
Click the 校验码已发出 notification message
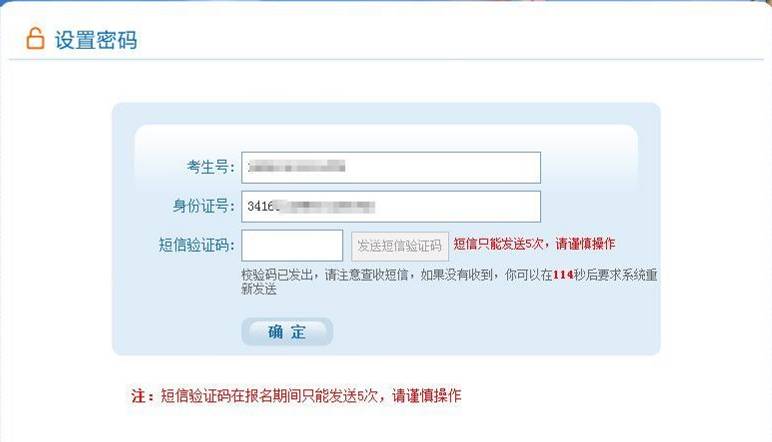coord(449,282)
